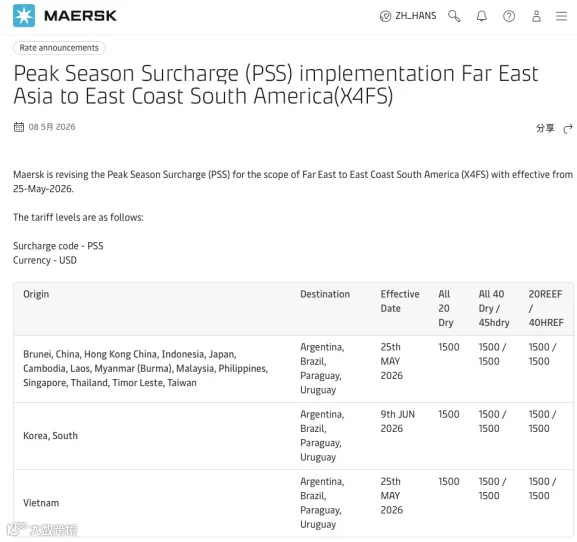Viewport: 577px width, 542px height.
Task: Open the help question mark icon
Action: 509,16
